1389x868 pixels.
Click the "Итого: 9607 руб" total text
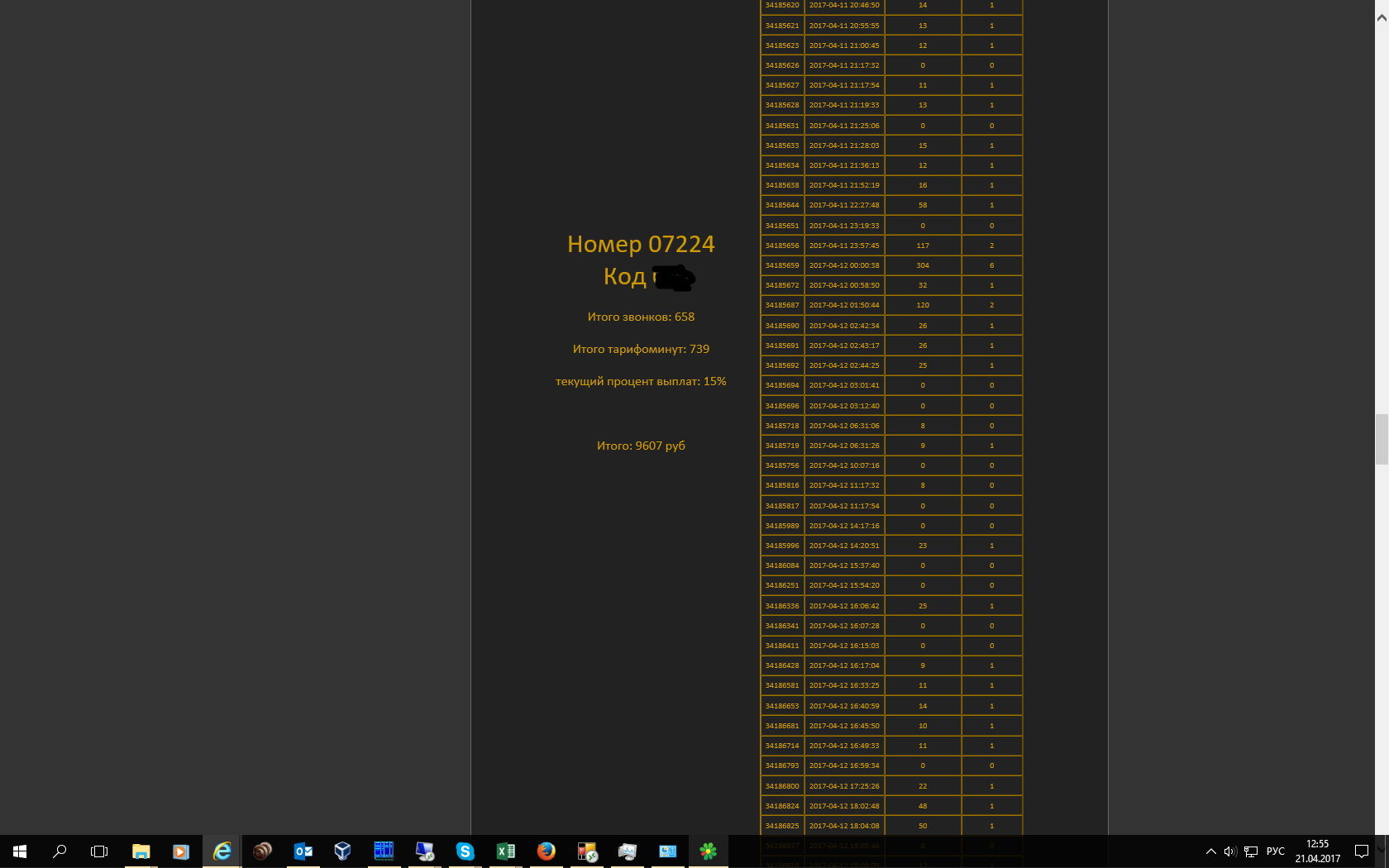click(x=641, y=446)
